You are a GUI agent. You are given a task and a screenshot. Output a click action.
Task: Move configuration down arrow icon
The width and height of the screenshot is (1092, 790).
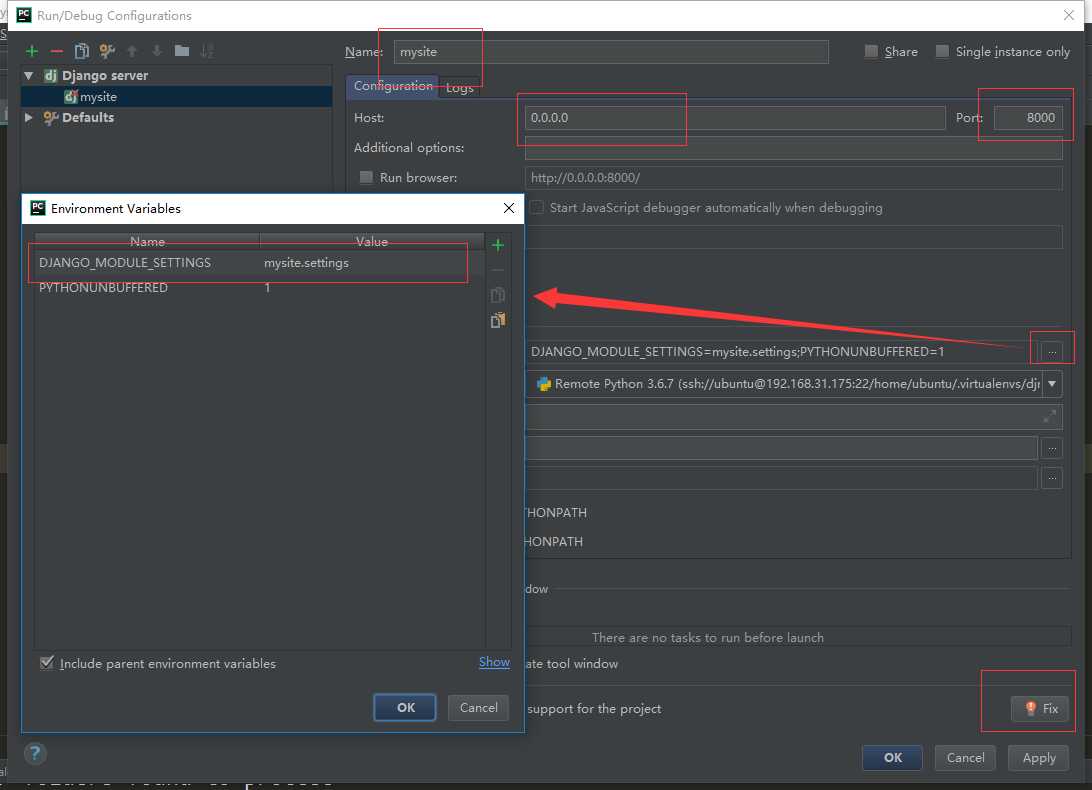[x=157, y=51]
